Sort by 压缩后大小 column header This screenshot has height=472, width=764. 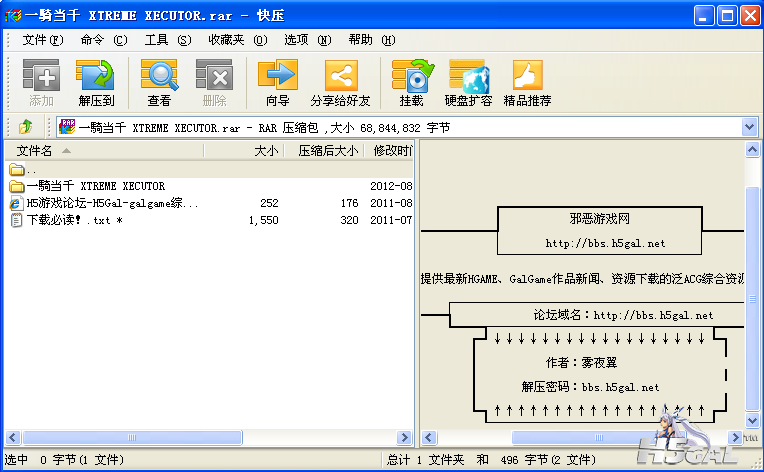(327, 151)
